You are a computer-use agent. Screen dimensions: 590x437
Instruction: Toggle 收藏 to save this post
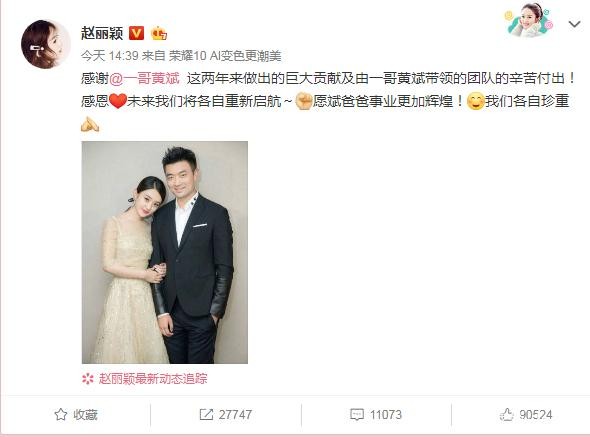[76, 415]
